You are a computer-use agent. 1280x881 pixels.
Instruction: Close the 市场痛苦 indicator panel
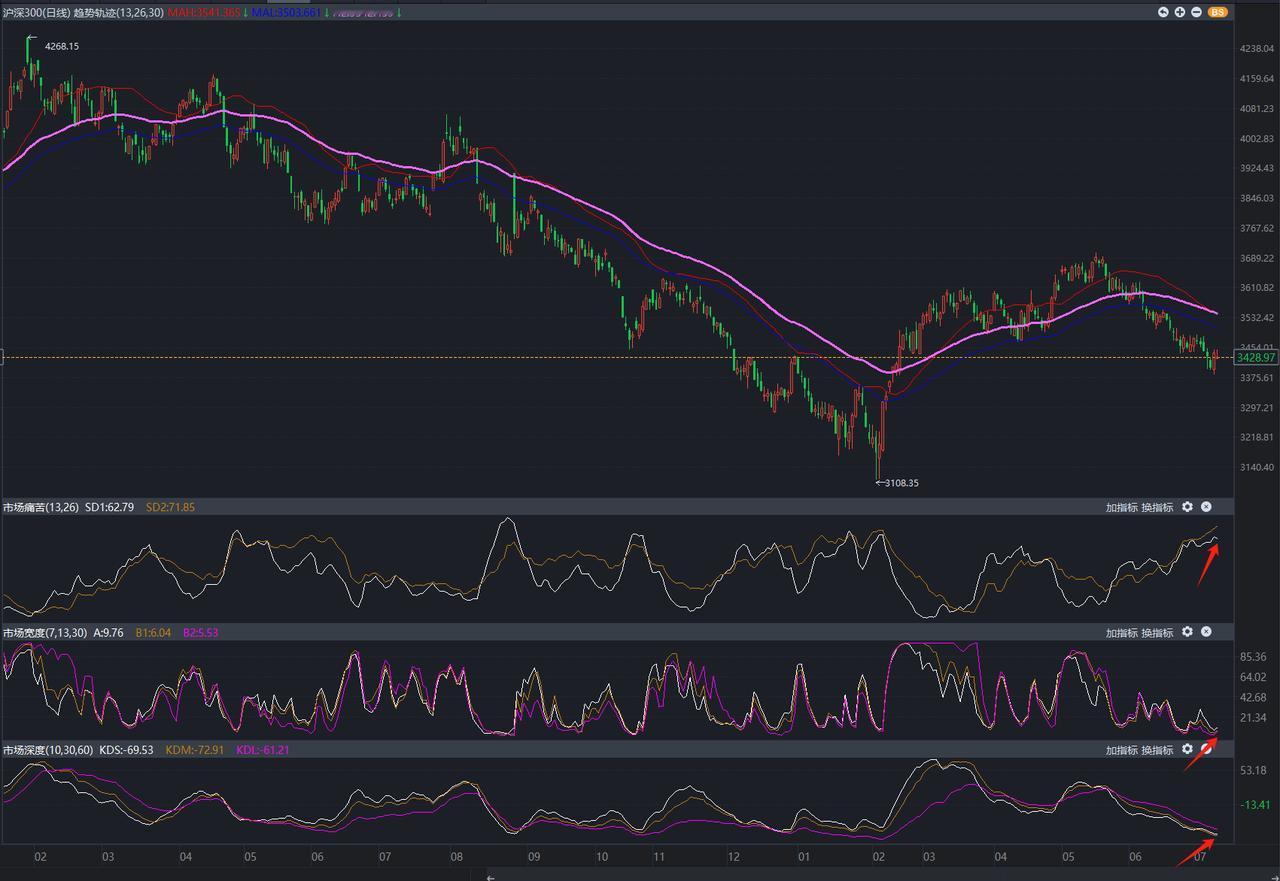click(x=1206, y=507)
